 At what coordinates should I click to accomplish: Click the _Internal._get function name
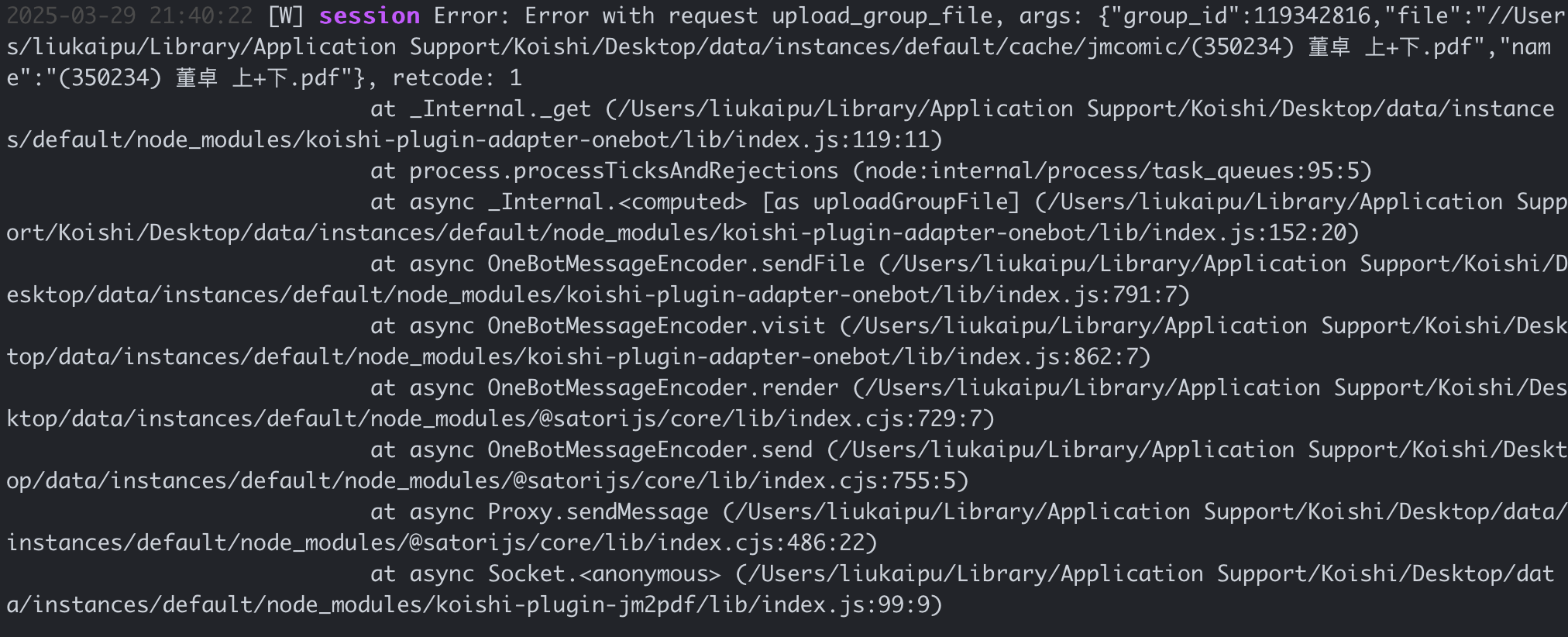click(x=500, y=108)
